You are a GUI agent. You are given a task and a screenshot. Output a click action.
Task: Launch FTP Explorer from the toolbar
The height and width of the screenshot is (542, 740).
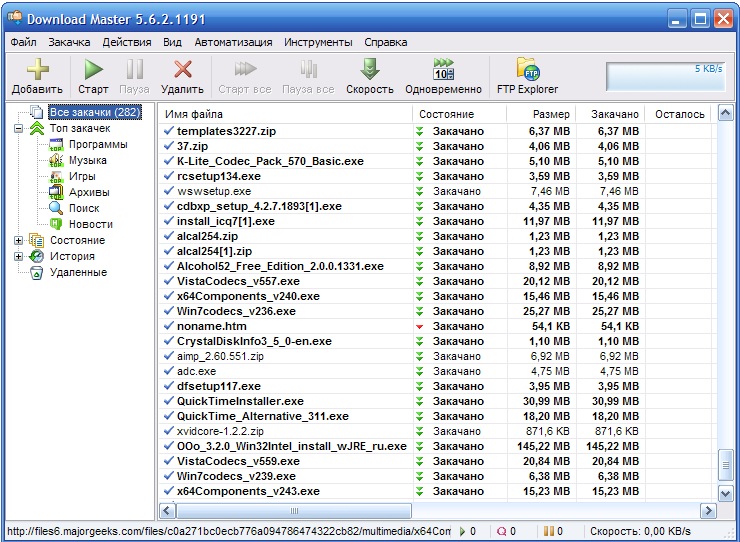527,70
